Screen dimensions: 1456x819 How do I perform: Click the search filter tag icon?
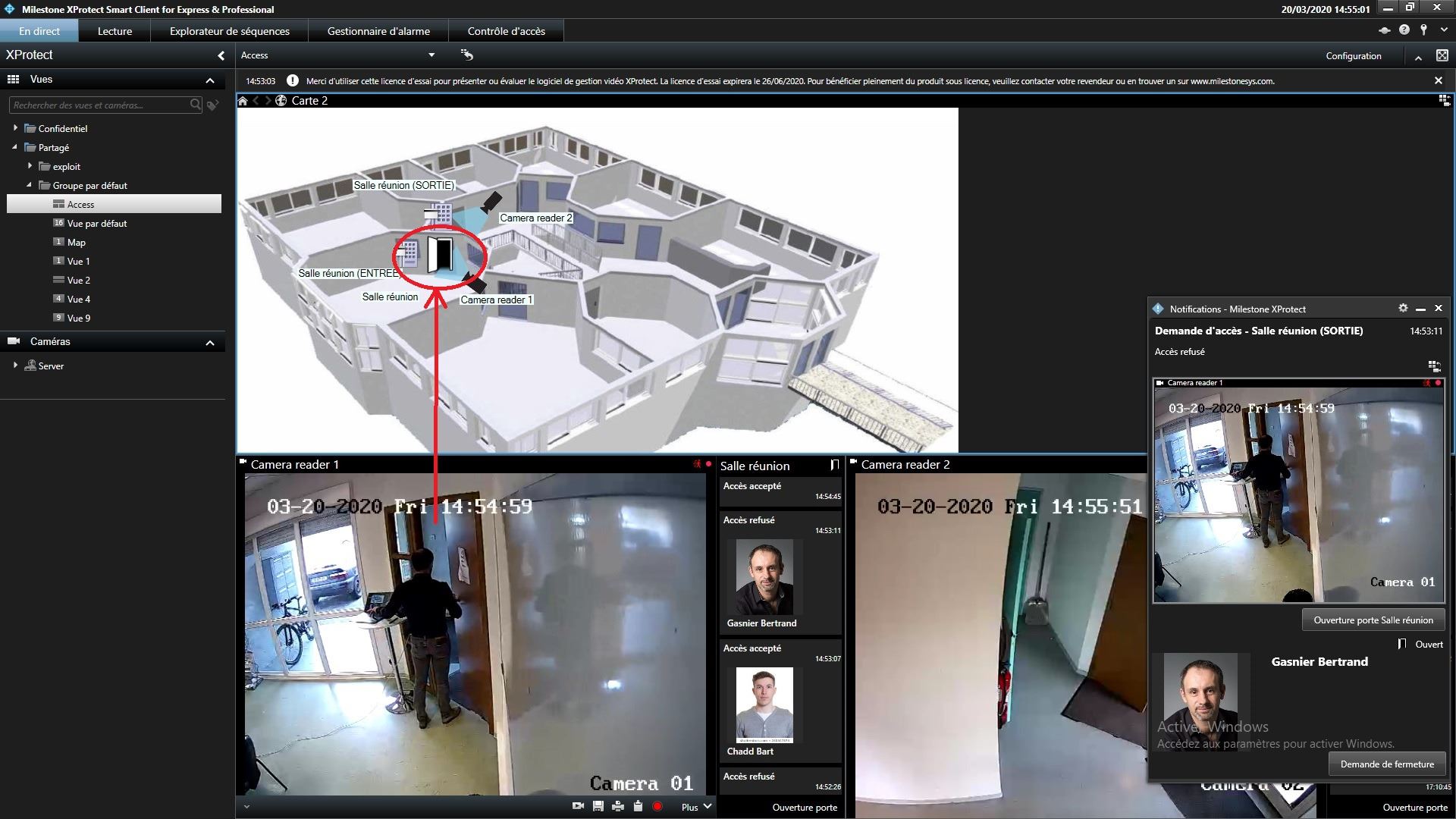point(213,105)
